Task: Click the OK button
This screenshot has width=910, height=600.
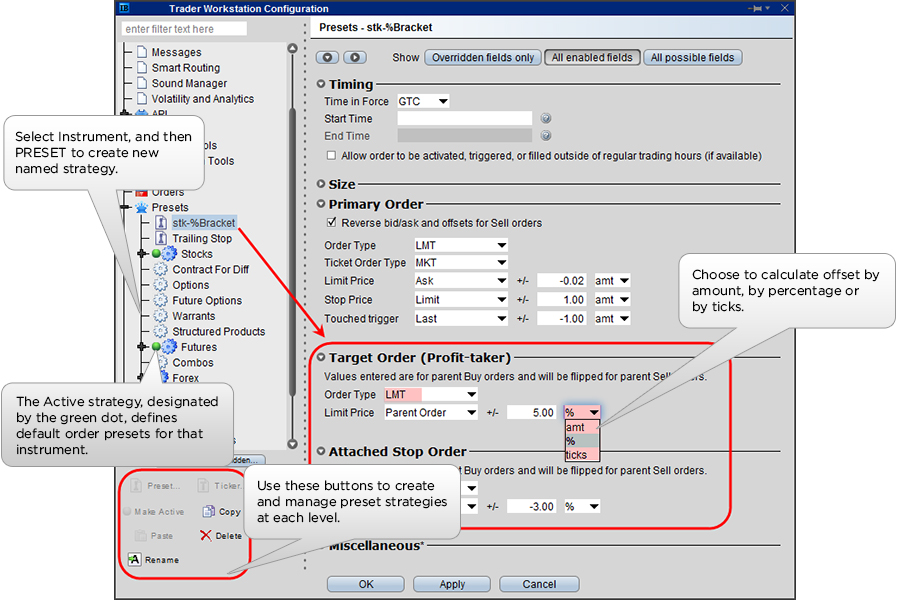Action: [x=366, y=584]
